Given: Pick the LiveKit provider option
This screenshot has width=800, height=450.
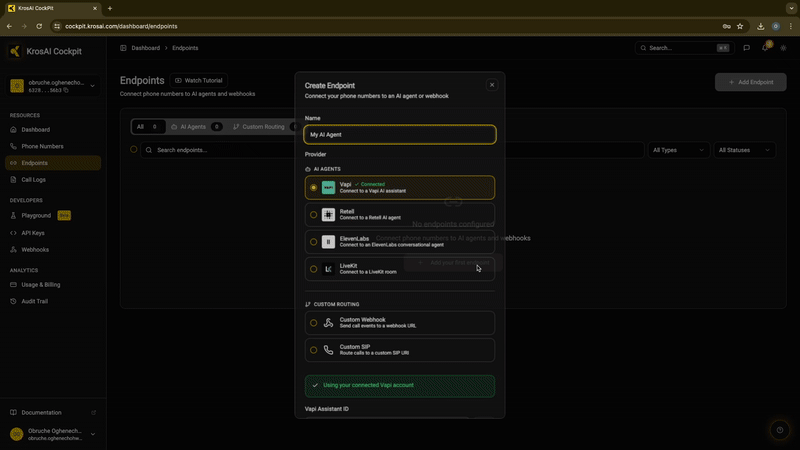Looking at the screenshot, I should [x=314, y=269].
